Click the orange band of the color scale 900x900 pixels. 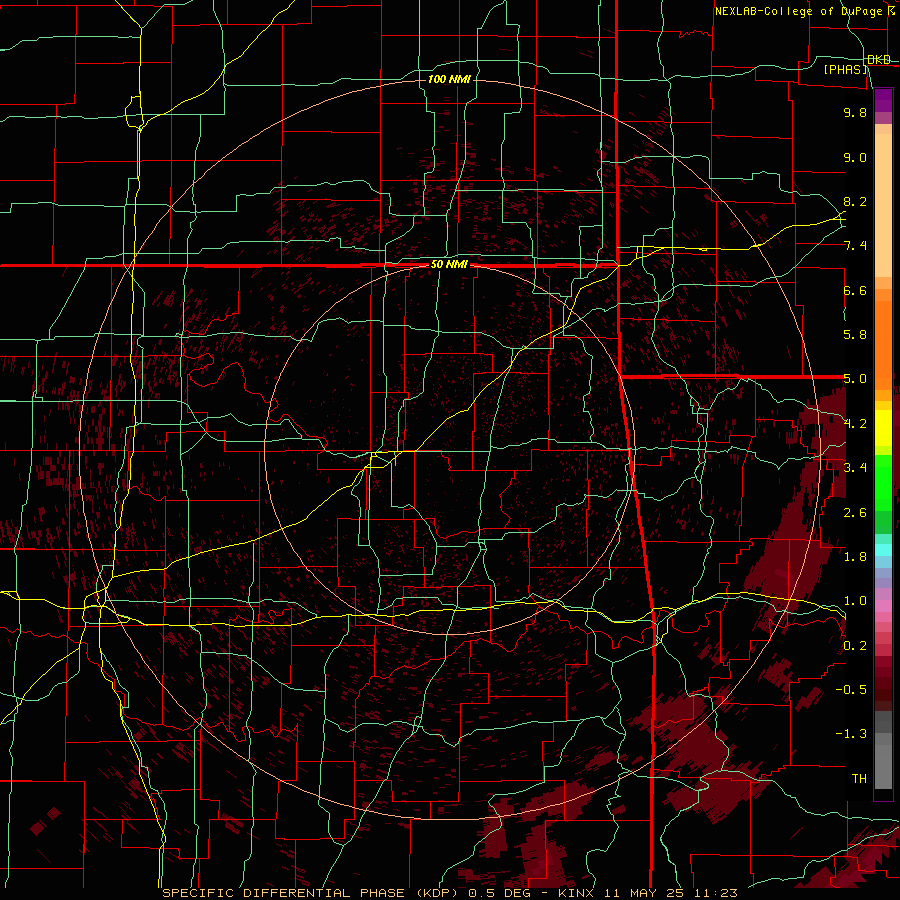tap(883, 346)
